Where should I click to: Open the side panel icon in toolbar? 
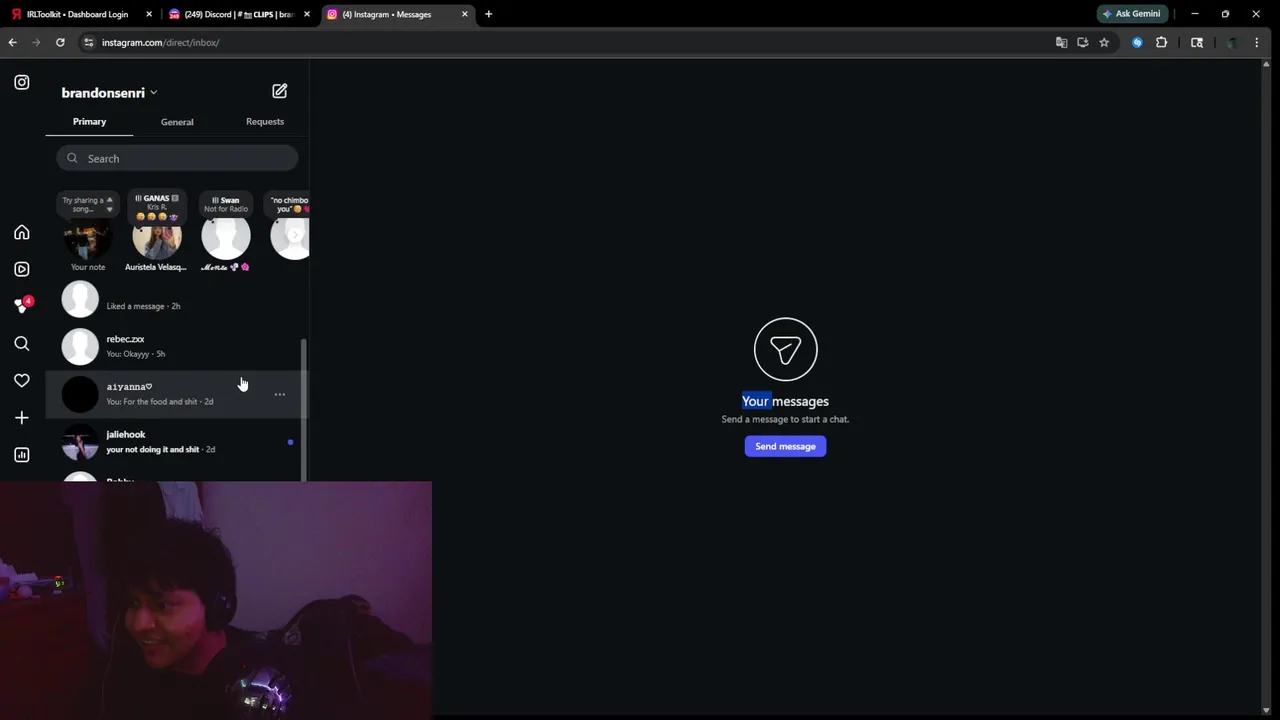coord(1197,42)
